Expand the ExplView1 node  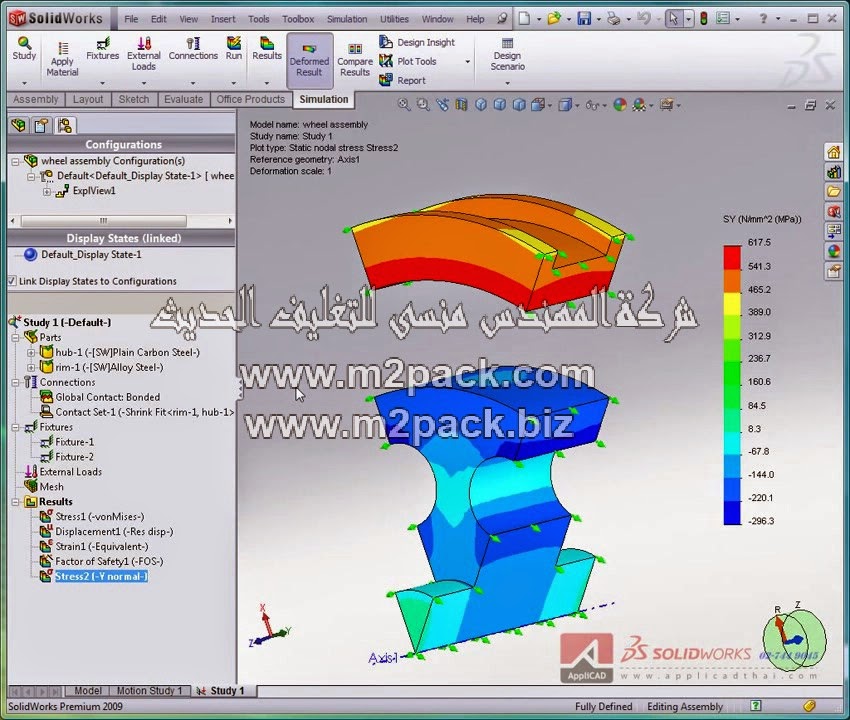47,191
